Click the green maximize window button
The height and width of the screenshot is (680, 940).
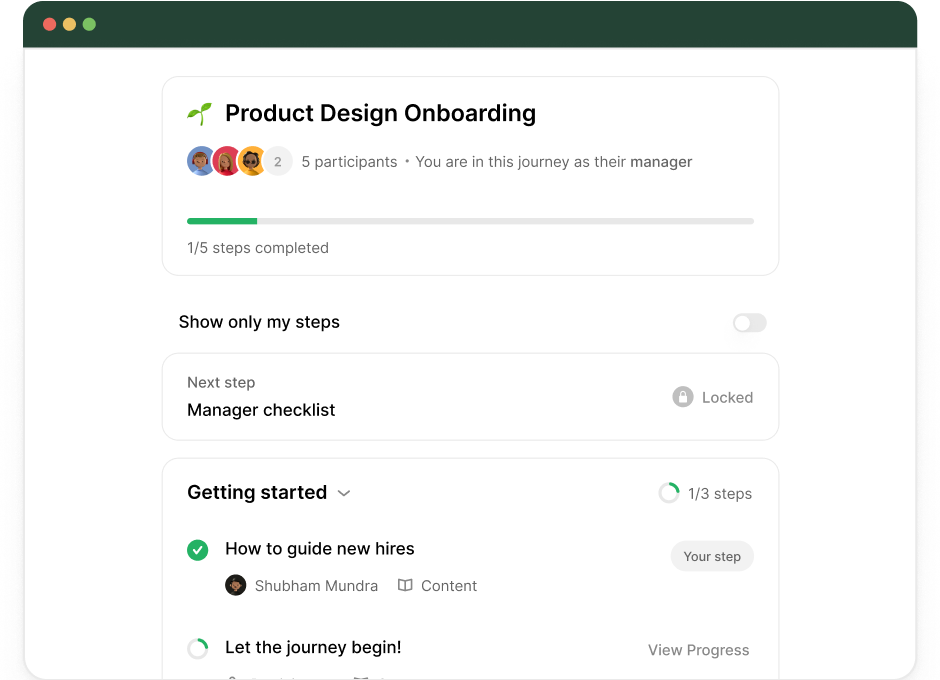pyautogui.click(x=89, y=24)
